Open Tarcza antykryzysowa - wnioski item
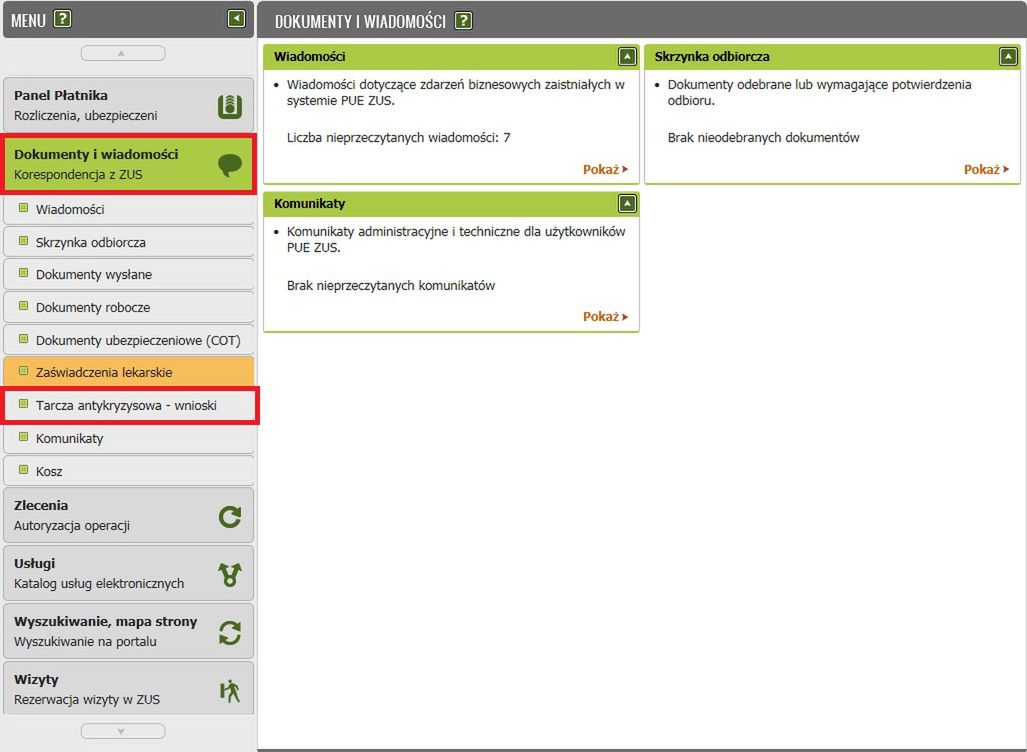Viewport: 1027px width, 752px height. [x=128, y=405]
